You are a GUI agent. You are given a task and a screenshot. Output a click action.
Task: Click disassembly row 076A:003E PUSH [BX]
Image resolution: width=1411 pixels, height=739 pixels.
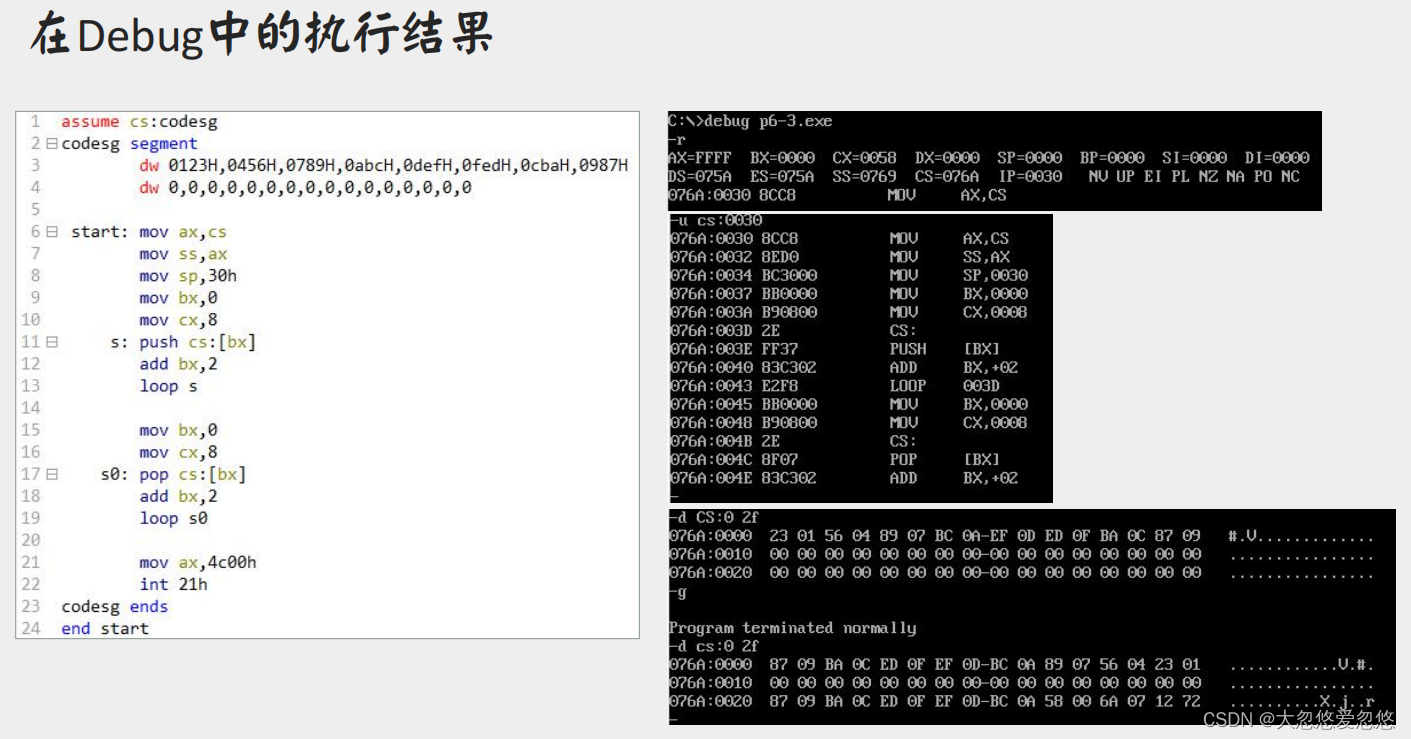(835, 349)
